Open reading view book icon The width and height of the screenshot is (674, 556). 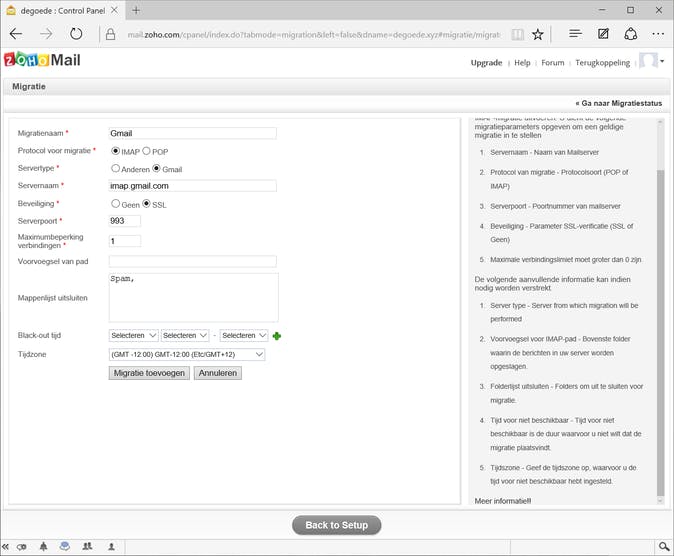coord(518,34)
